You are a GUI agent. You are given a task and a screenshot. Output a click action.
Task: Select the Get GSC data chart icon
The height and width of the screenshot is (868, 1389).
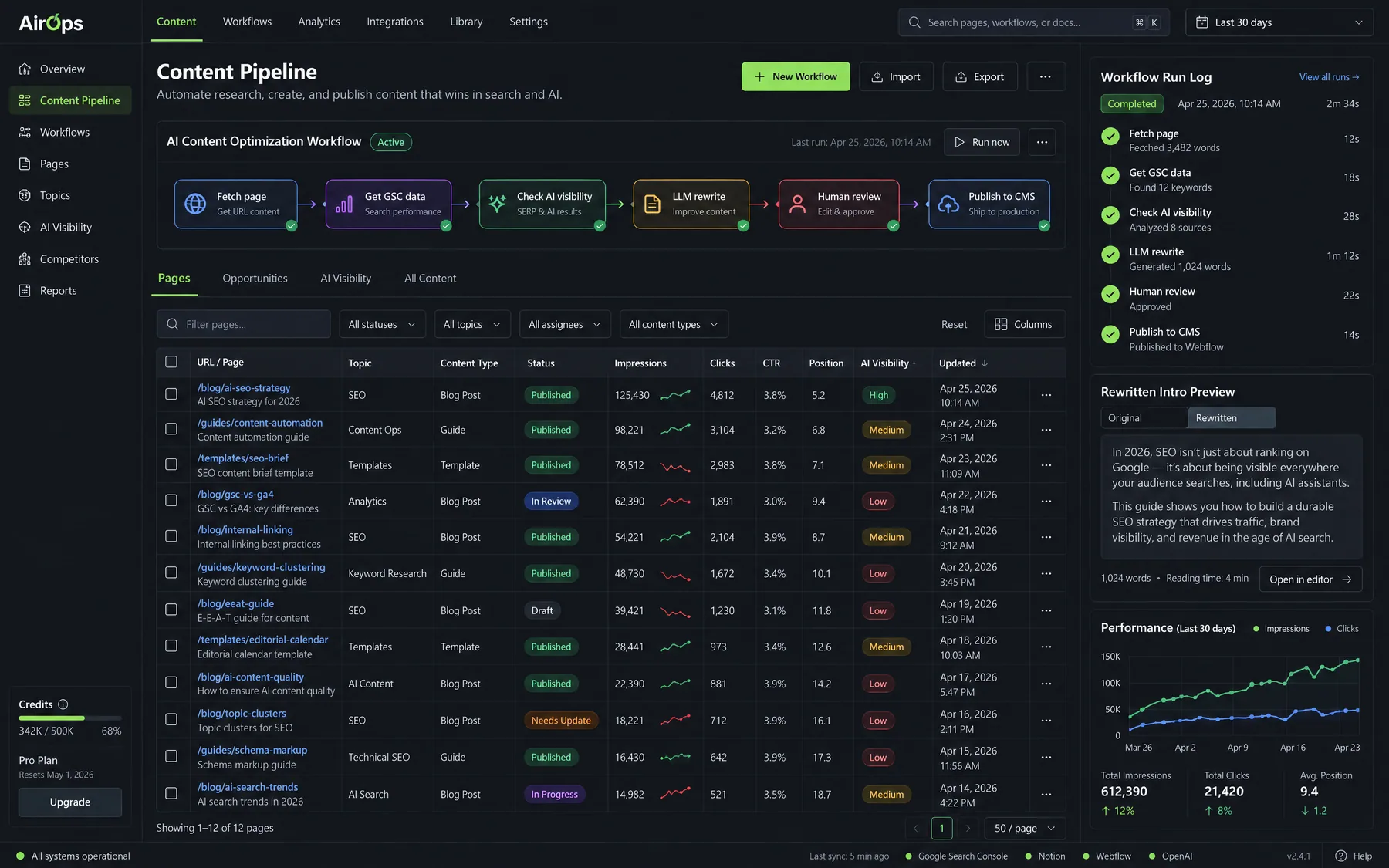[x=344, y=204]
